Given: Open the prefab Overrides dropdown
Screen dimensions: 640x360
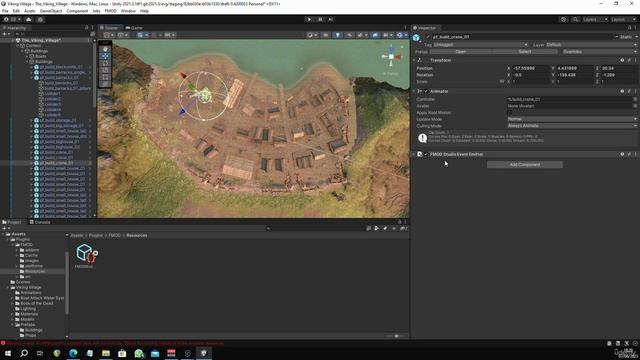Looking at the screenshot, I should 599,52.
